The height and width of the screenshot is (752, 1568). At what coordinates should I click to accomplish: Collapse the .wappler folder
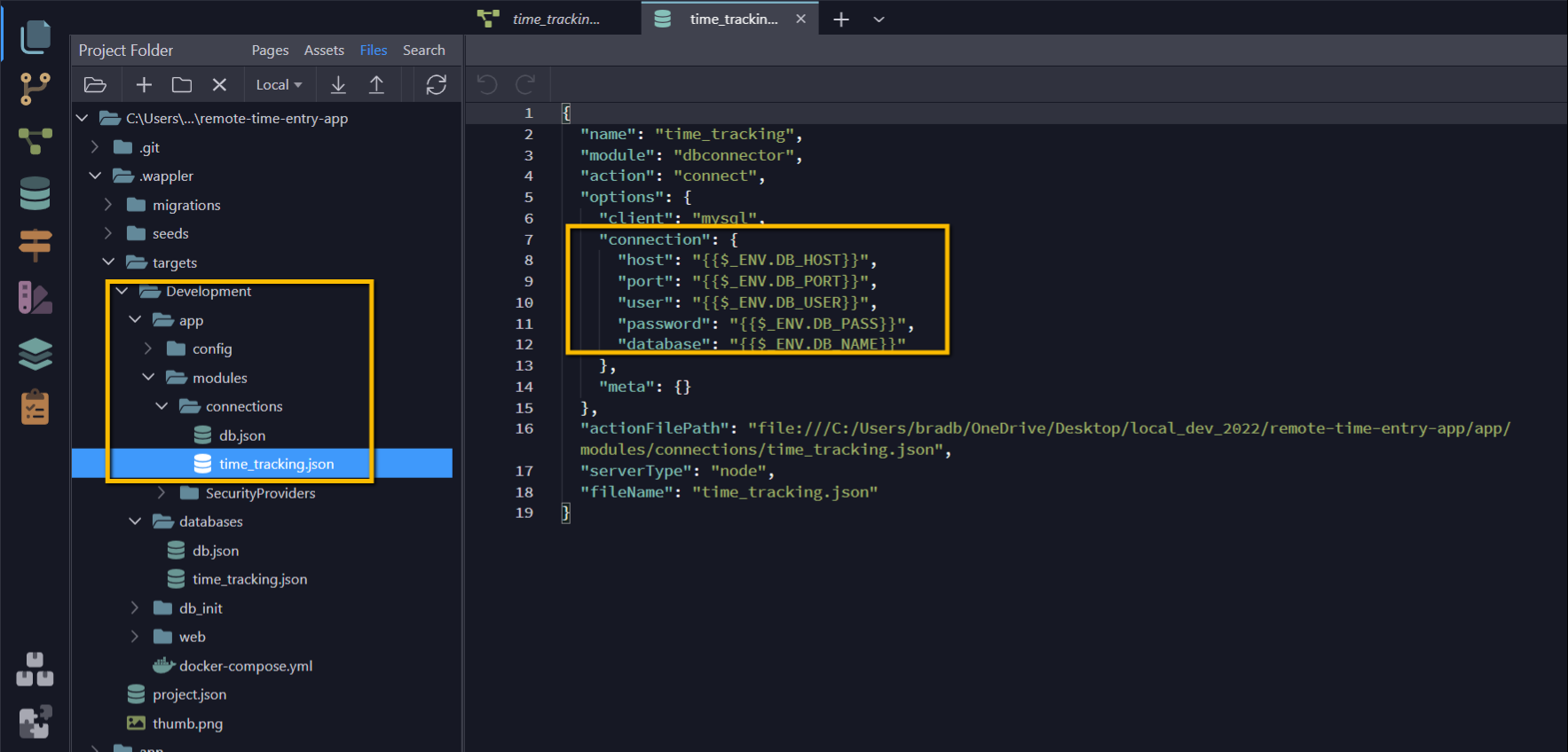95,176
